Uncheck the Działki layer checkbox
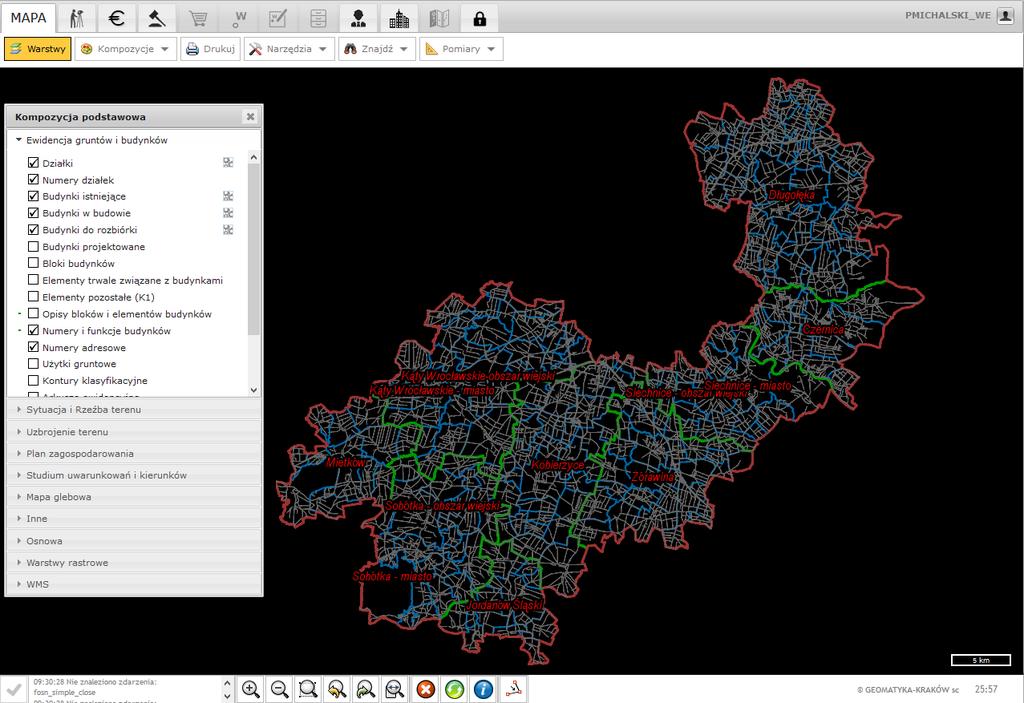The height and width of the screenshot is (703, 1024). pyautogui.click(x=33, y=163)
